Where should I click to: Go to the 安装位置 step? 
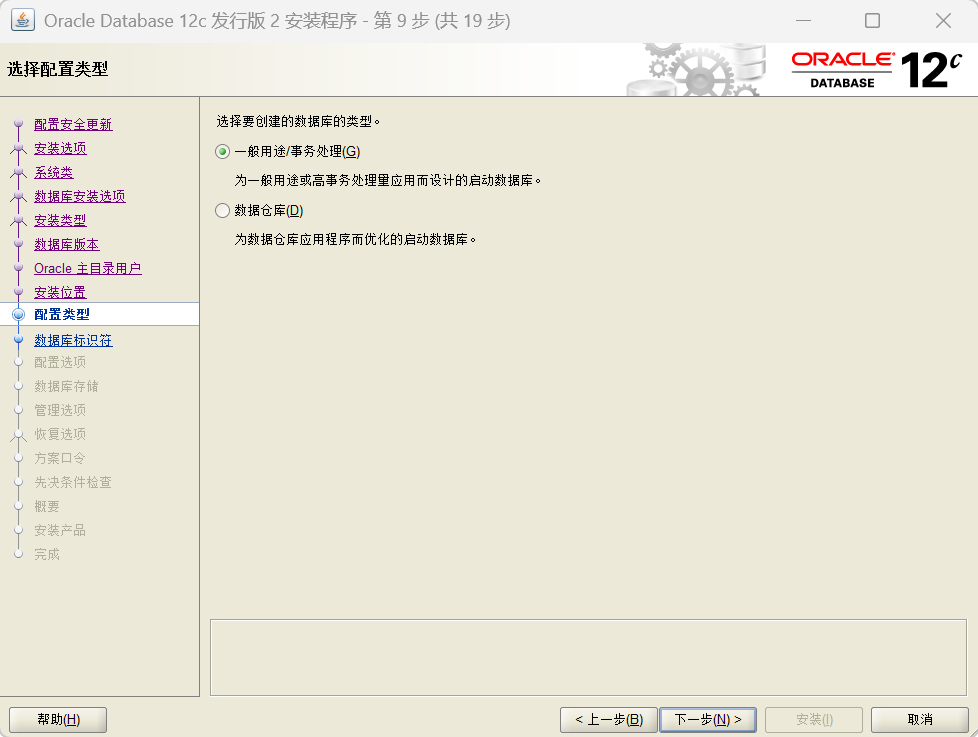[x=60, y=292]
